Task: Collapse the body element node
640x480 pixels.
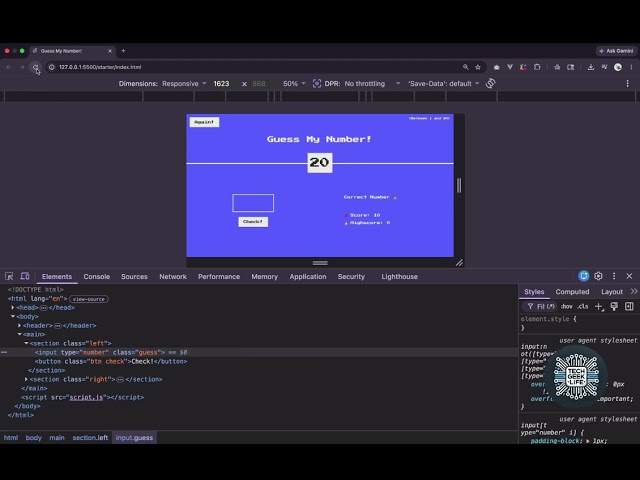Action: [x=13, y=317]
